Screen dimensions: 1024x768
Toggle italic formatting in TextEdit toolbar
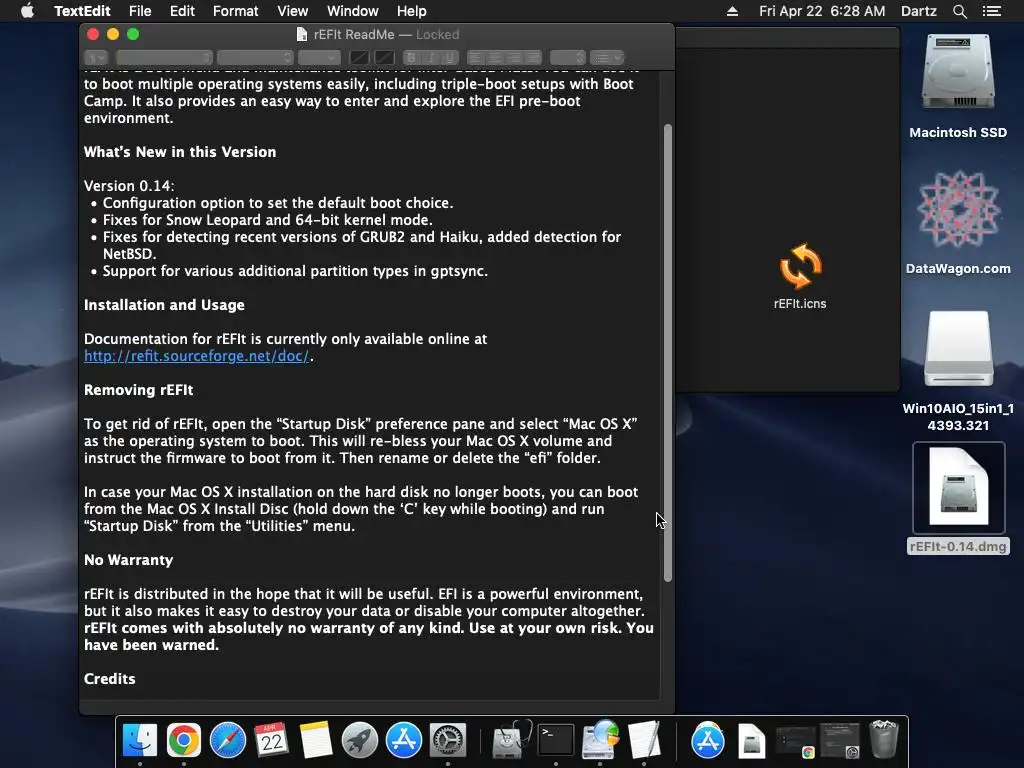(x=430, y=57)
